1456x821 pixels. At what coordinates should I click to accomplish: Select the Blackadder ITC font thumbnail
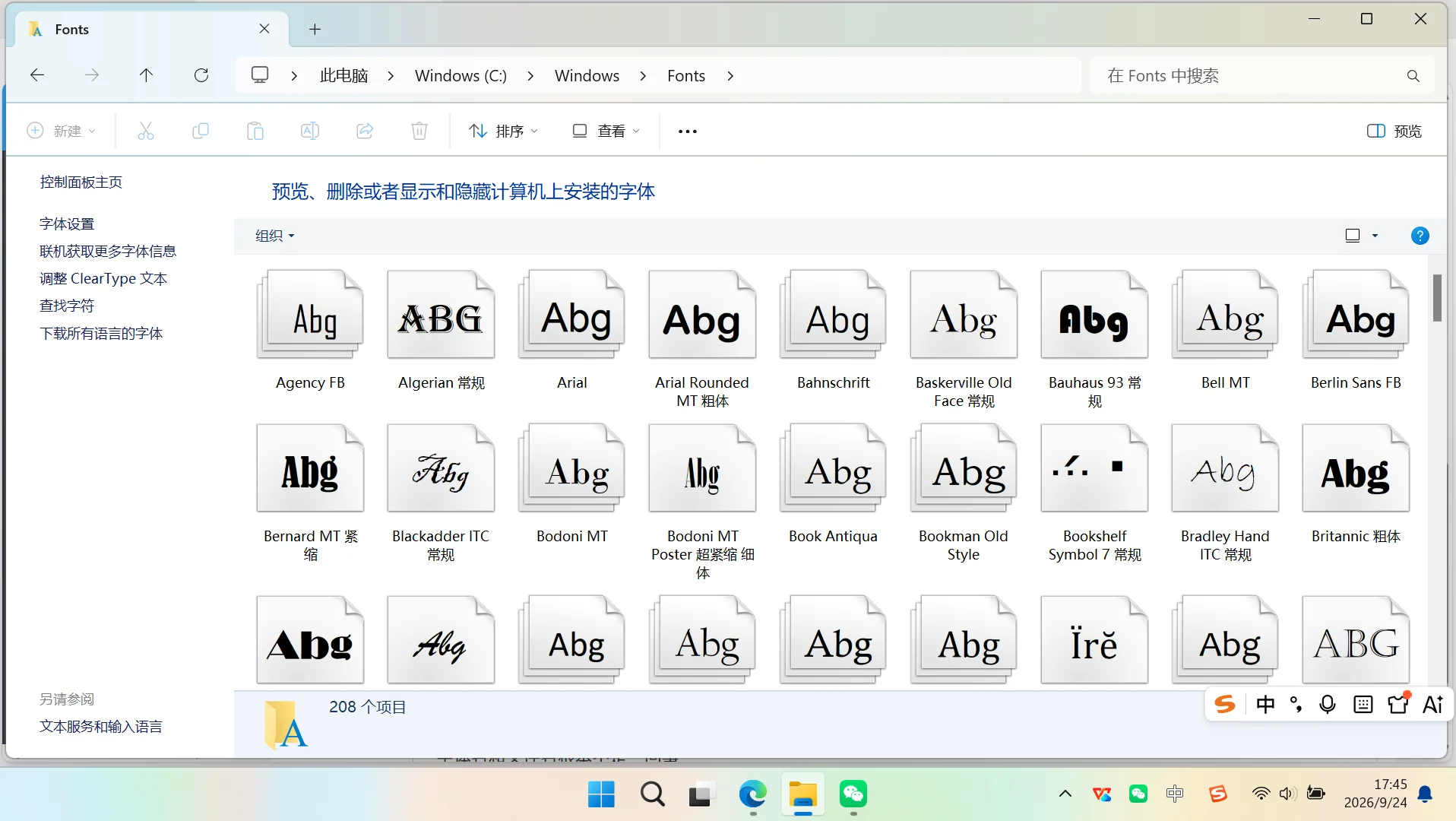pos(441,468)
